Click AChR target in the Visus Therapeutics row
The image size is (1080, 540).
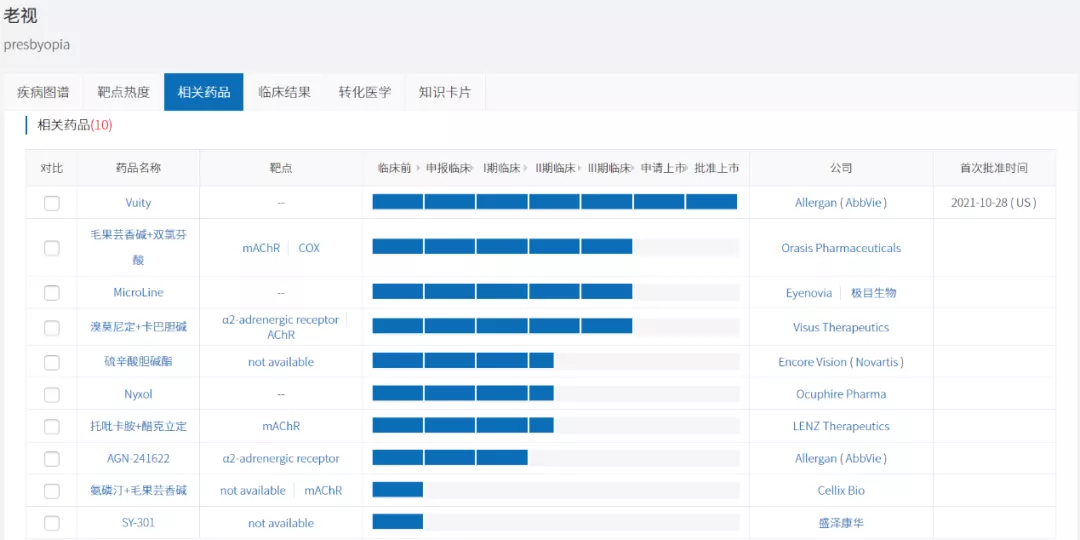[x=281, y=335]
